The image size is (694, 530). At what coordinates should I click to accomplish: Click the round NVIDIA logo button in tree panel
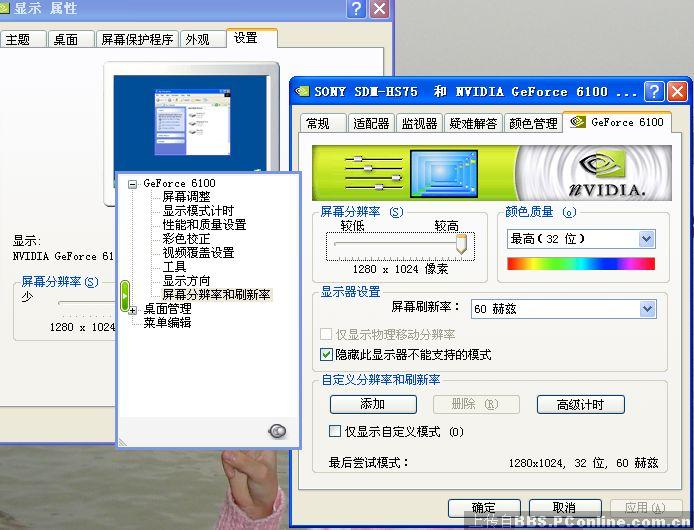[x=277, y=430]
